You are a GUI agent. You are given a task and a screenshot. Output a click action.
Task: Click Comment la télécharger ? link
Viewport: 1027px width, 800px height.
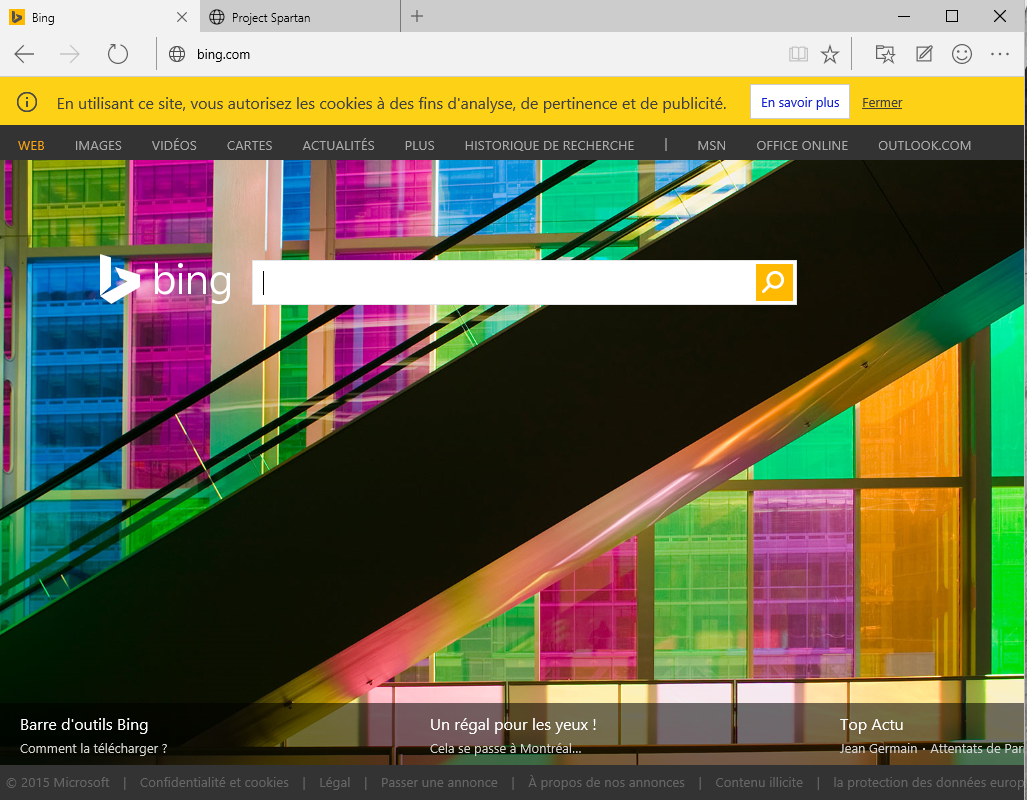click(x=94, y=748)
